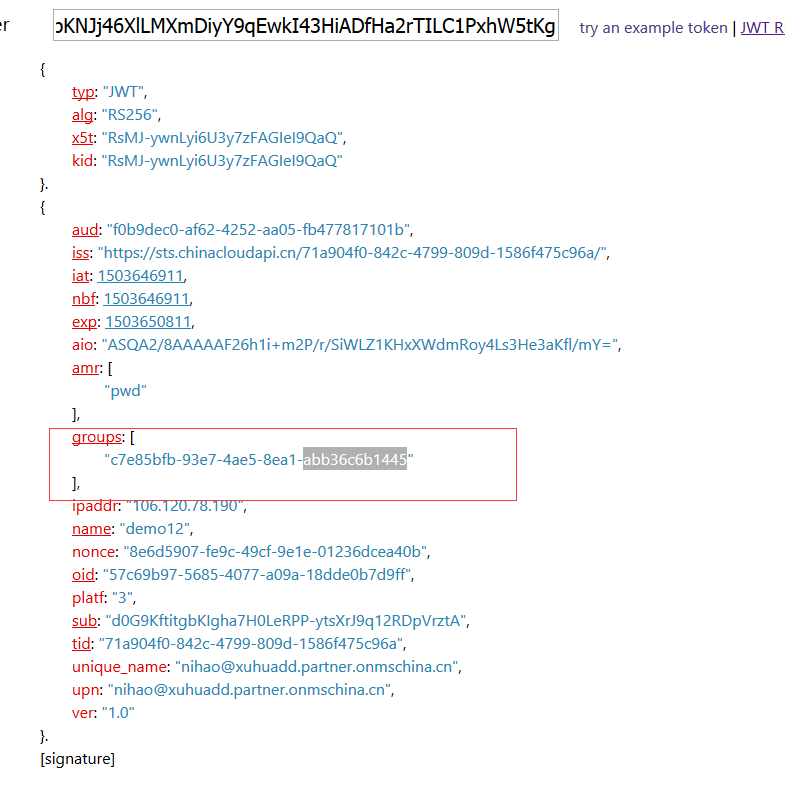
Task: Click the [signature] text at the bottom
Action: pos(77,759)
